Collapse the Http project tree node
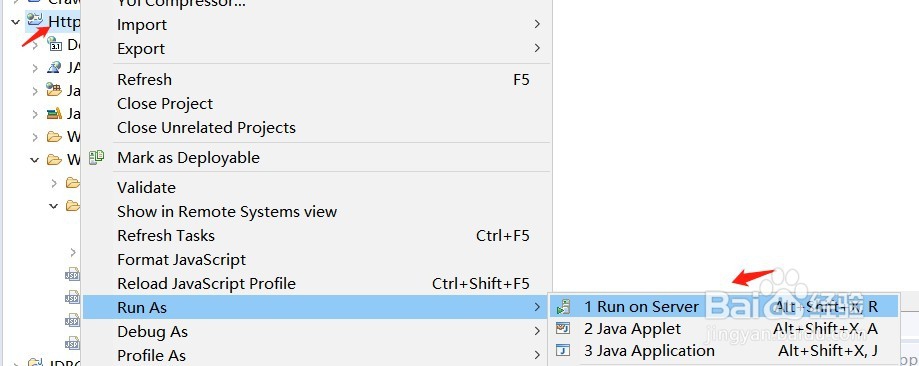Viewport: 919px width, 366px height. click(15, 22)
